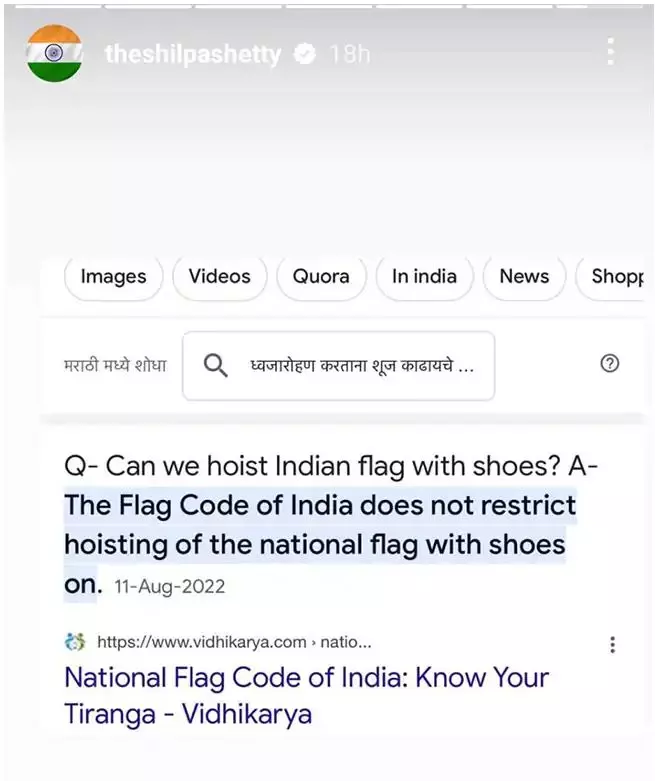Open the search result three-dot menu
This screenshot has height=781, width=655.
click(612, 645)
